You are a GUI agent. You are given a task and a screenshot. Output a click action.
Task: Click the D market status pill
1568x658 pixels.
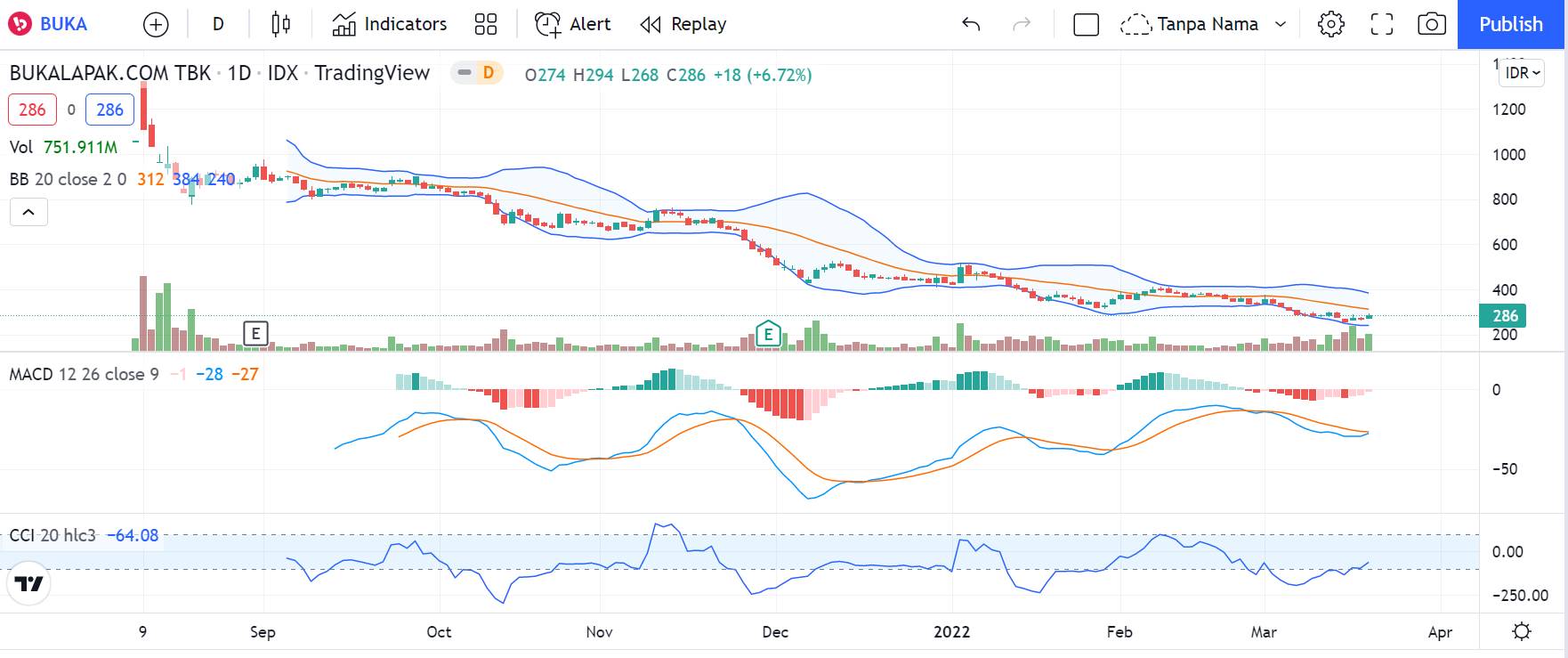pyautogui.click(x=477, y=73)
